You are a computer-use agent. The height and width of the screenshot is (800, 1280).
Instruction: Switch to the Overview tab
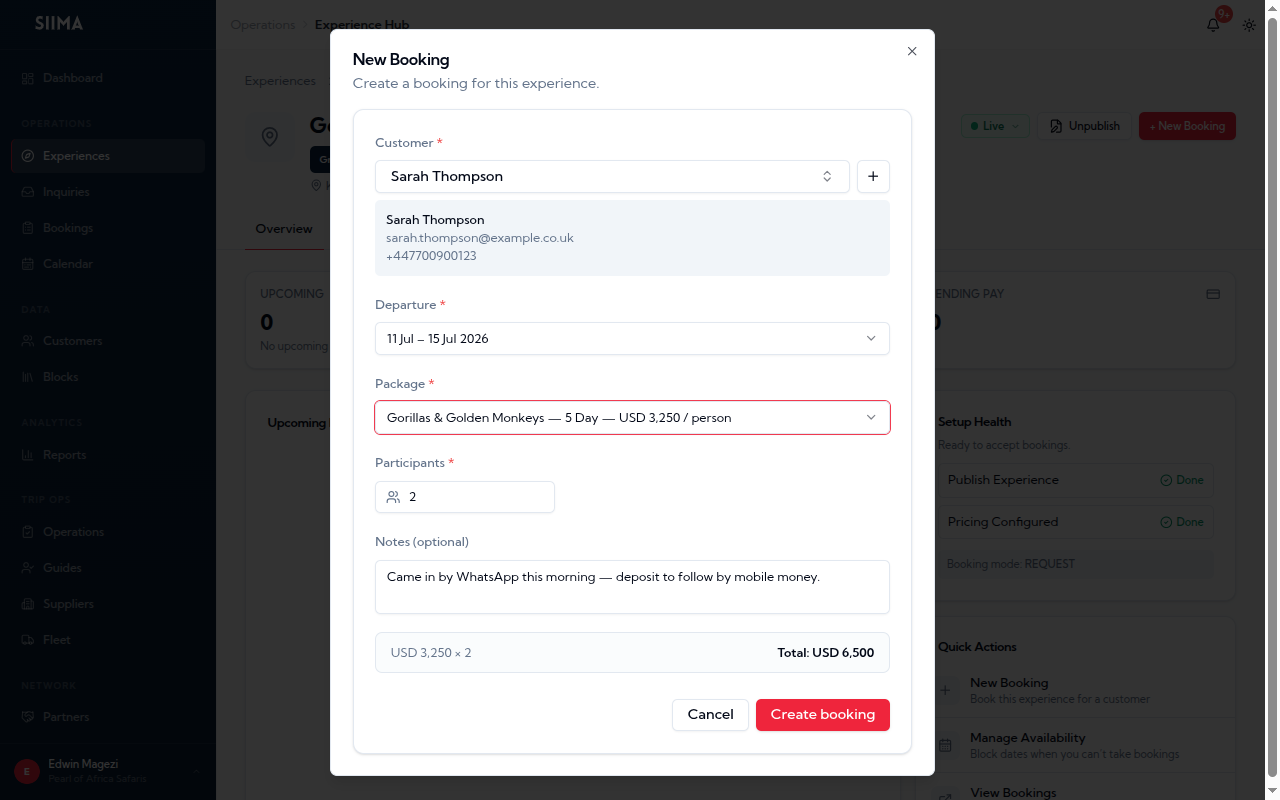[x=284, y=229]
